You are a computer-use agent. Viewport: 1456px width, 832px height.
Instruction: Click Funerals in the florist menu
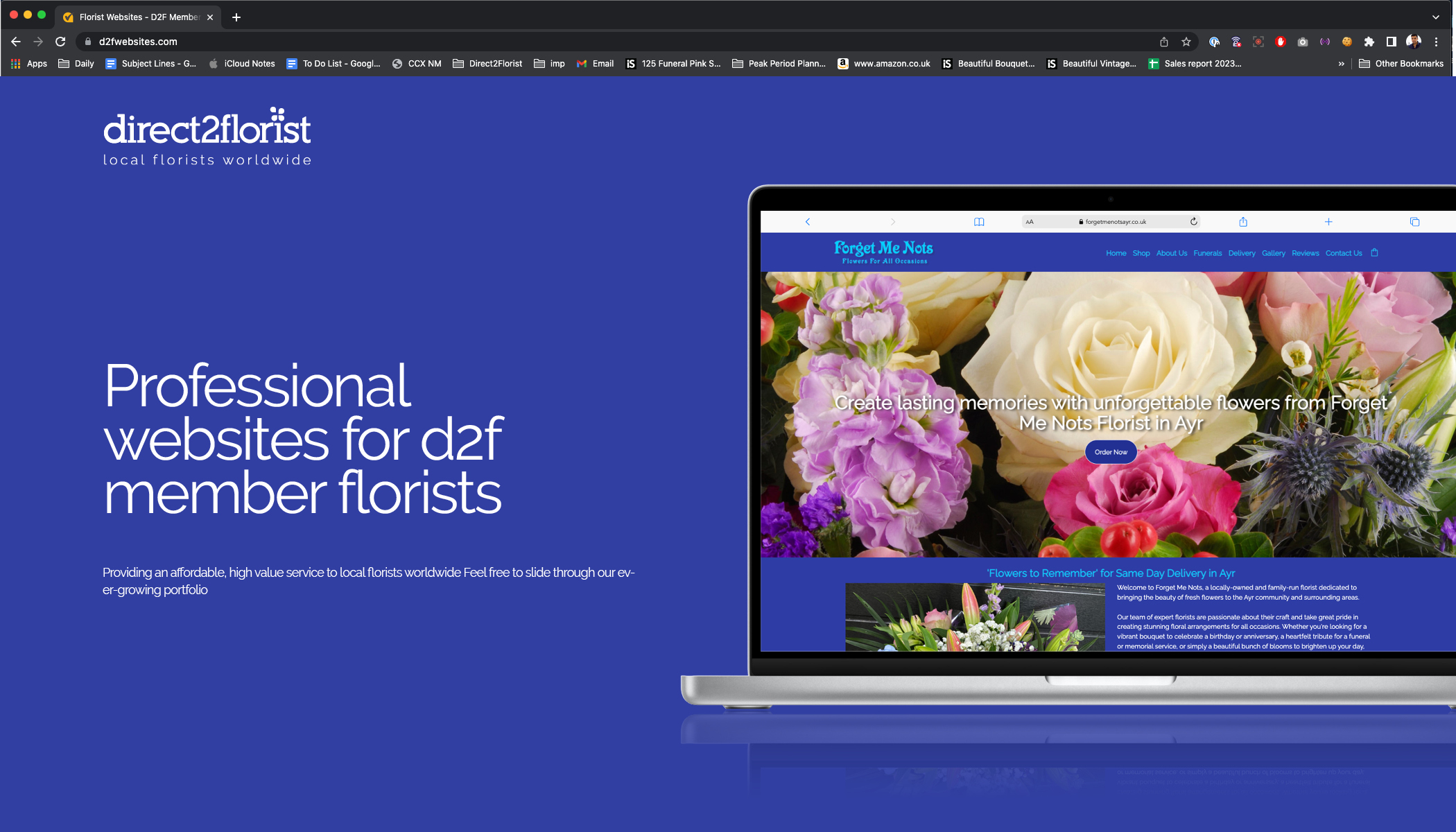coord(1207,253)
